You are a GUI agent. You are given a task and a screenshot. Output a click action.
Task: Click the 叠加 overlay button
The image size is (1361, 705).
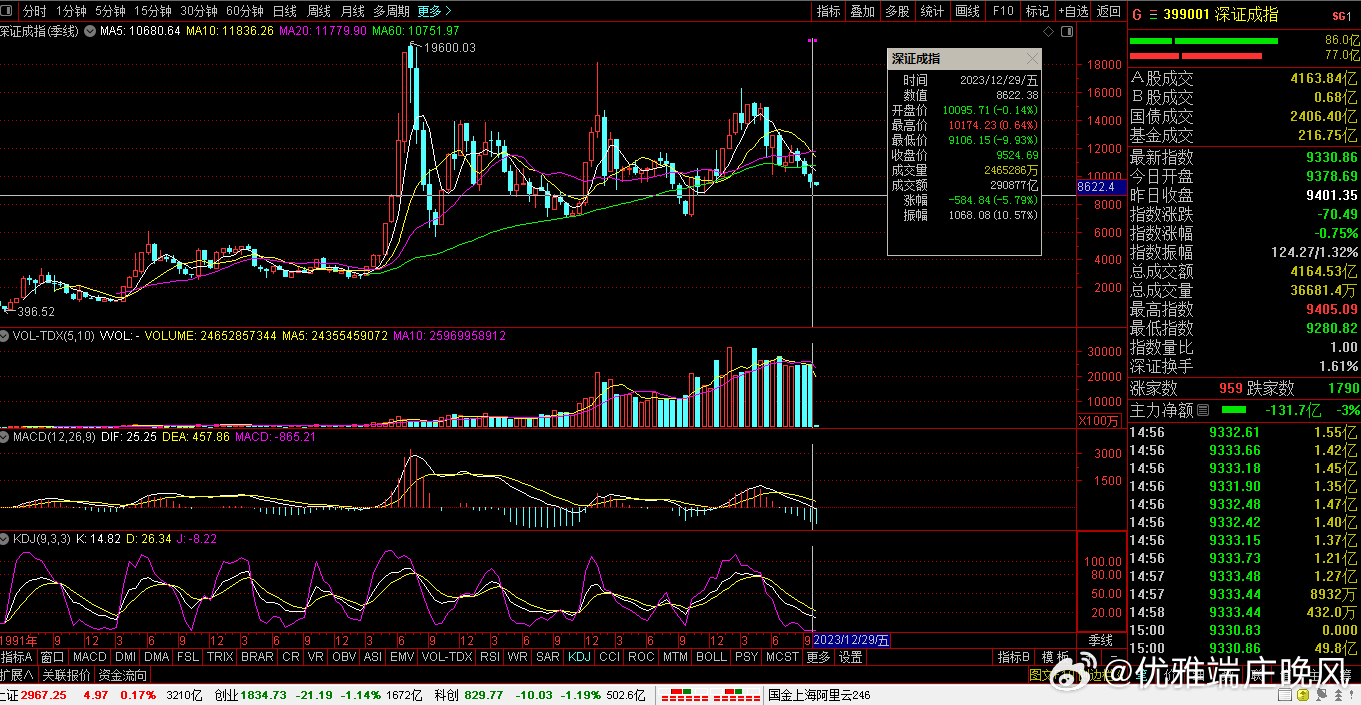[x=862, y=11]
